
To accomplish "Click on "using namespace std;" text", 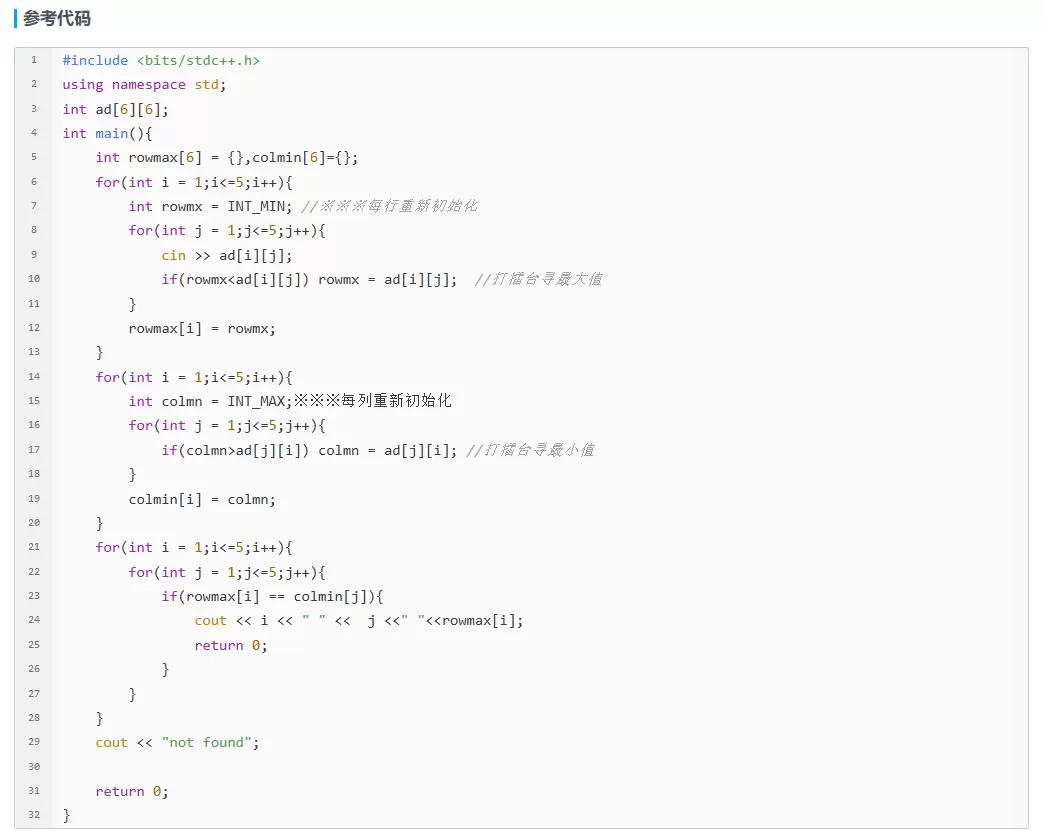I will [x=144, y=85].
